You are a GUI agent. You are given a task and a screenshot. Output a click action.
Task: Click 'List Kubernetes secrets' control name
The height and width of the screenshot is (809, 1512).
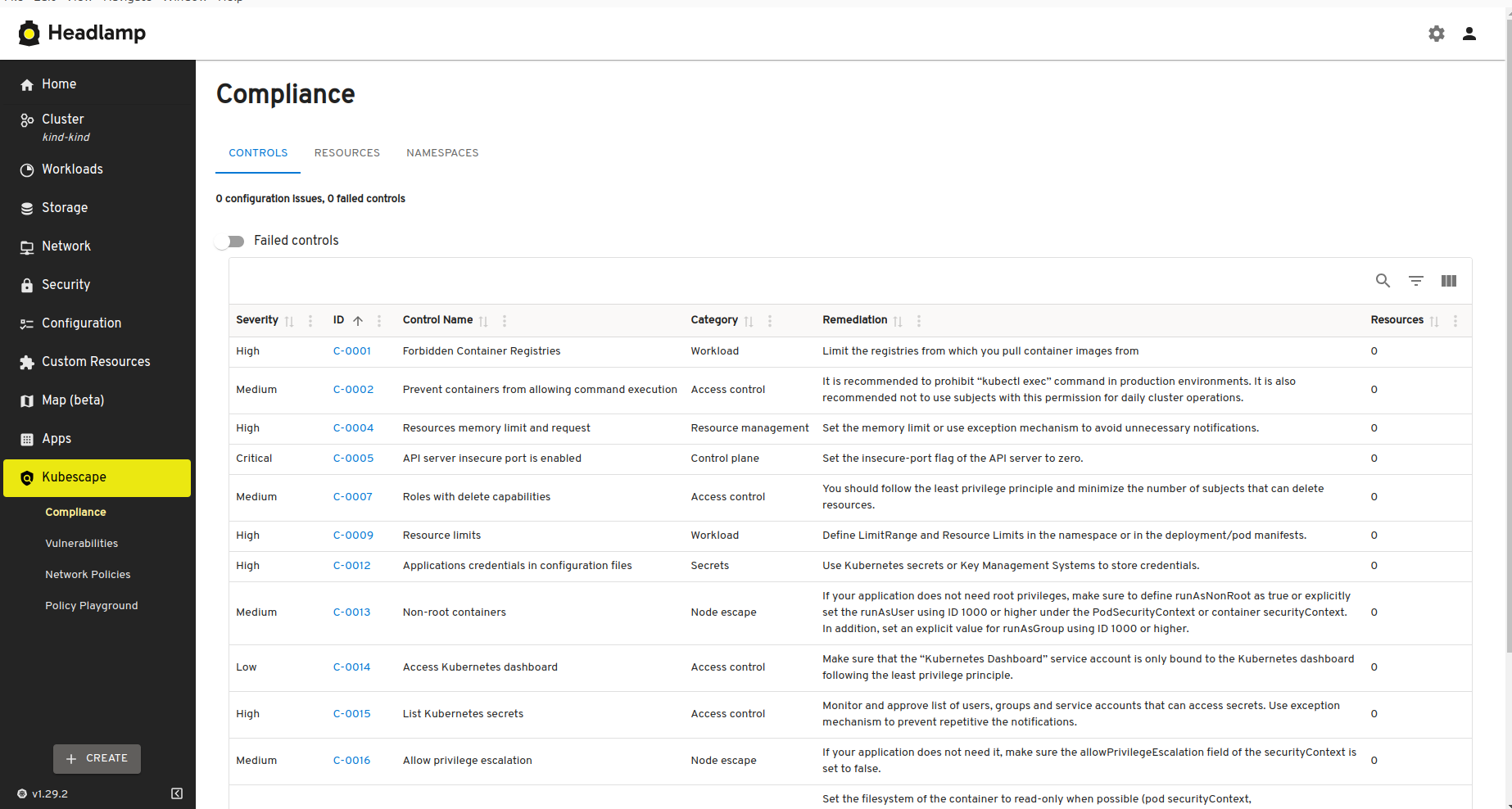coord(463,714)
